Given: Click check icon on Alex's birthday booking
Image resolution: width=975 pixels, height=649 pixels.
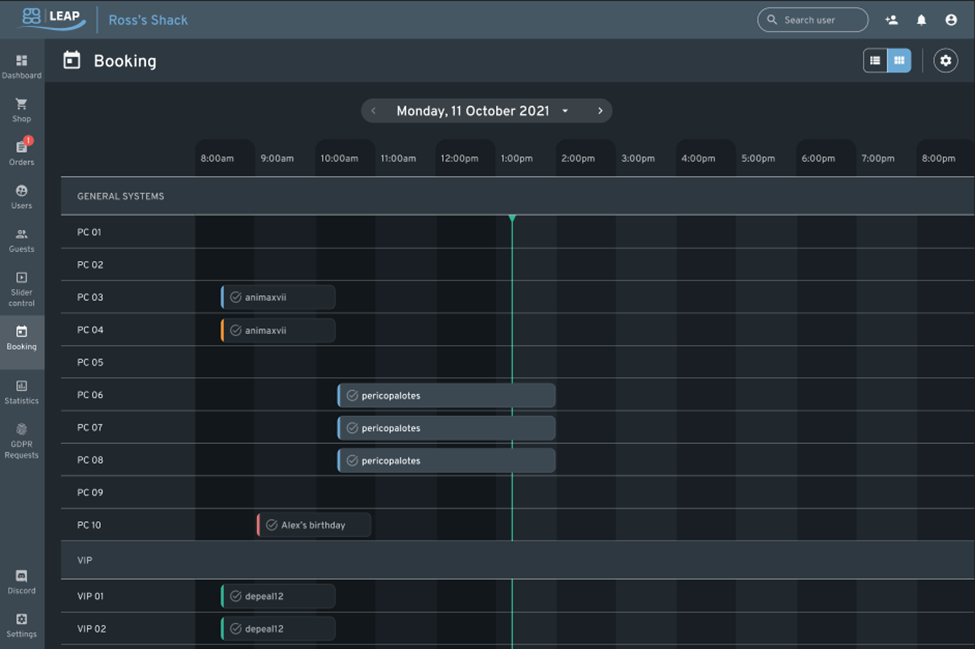Looking at the screenshot, I should coord(271,525).
